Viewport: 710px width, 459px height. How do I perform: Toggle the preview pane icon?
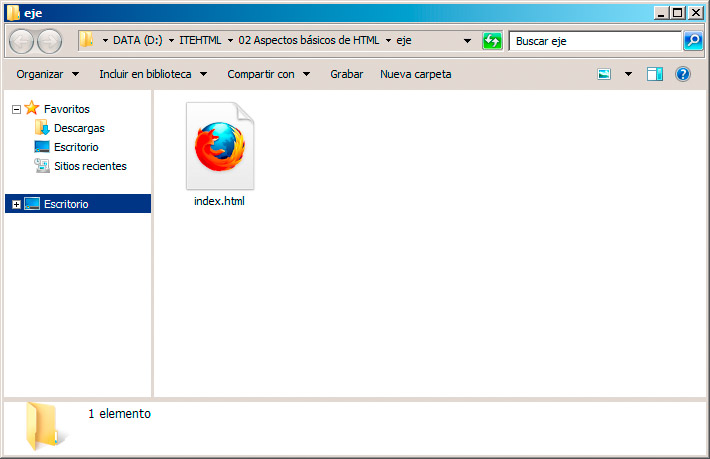pos(655,74)
